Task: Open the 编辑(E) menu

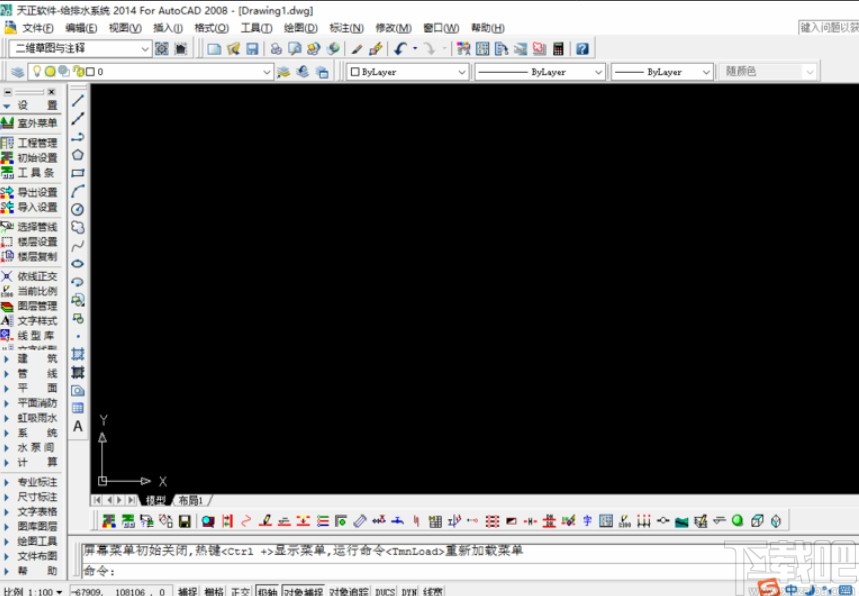Action: (81, 28)
